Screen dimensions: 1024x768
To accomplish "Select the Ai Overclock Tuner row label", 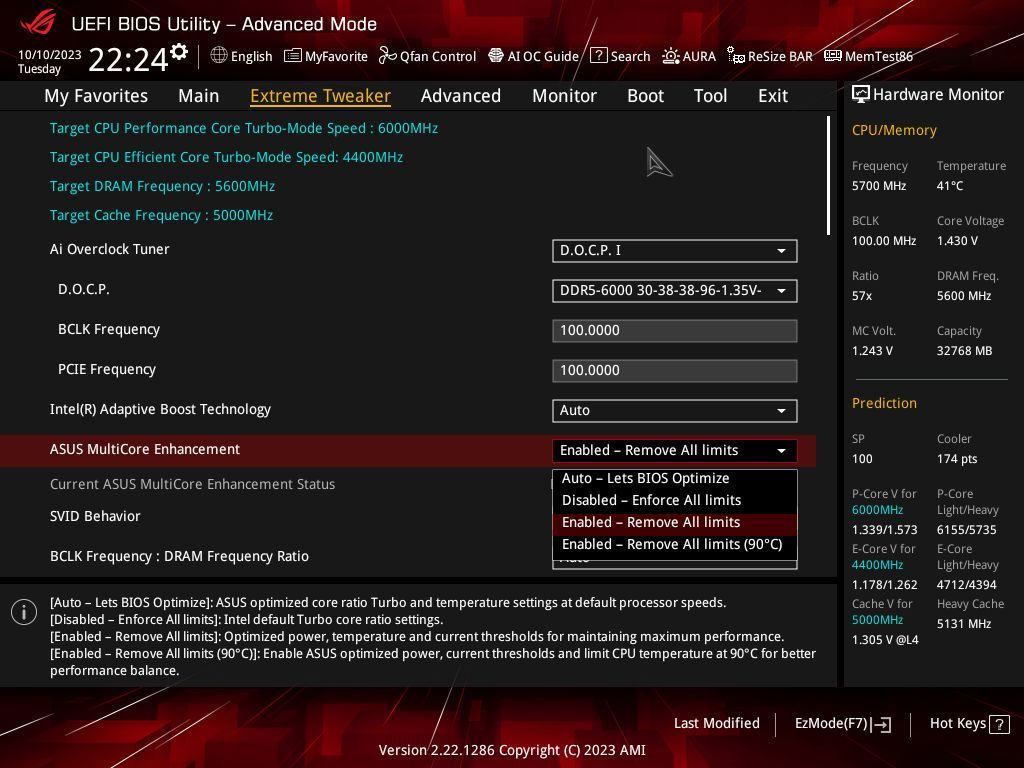I will [109, 249].
